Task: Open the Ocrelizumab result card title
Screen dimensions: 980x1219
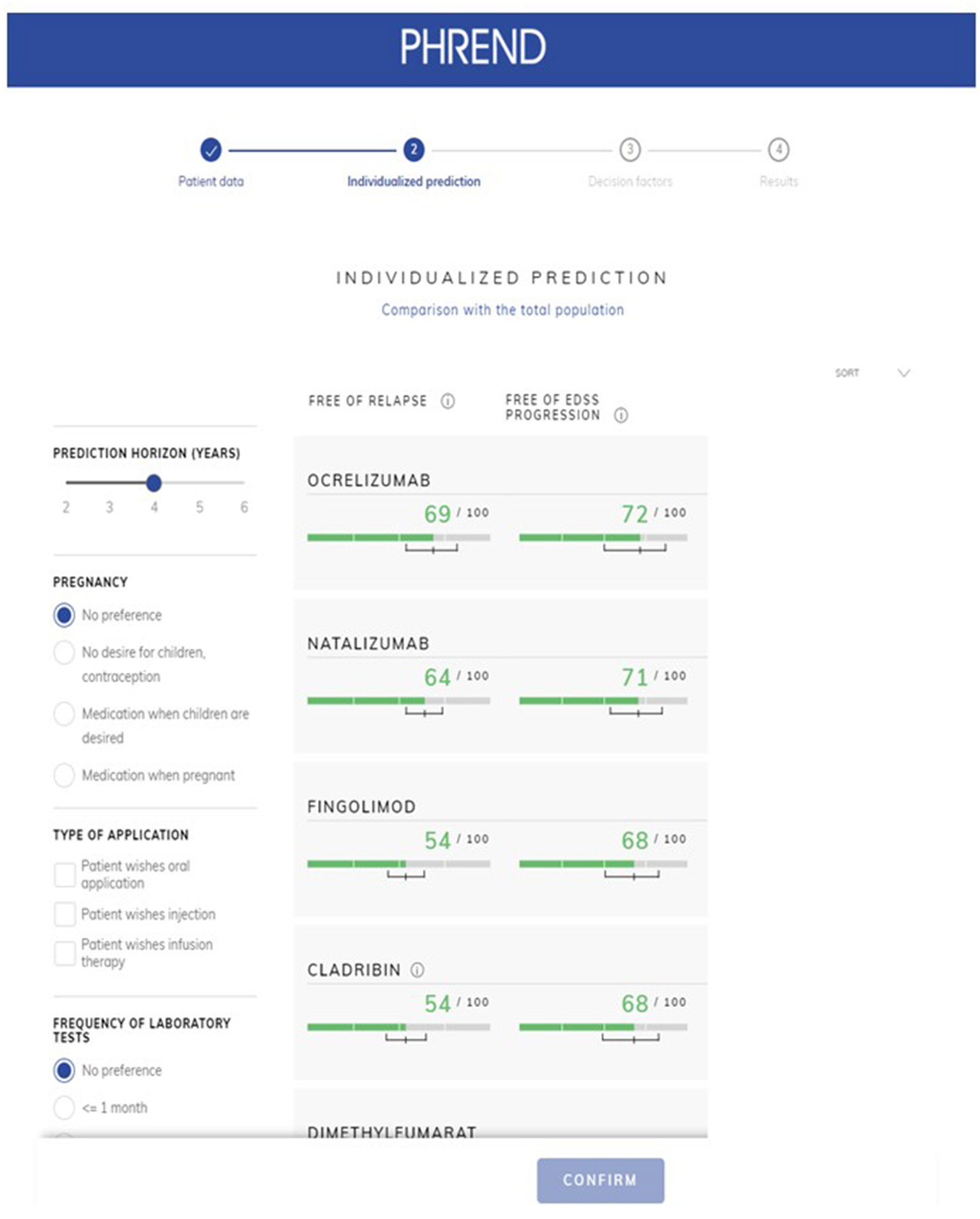Action: click(369, 480)
